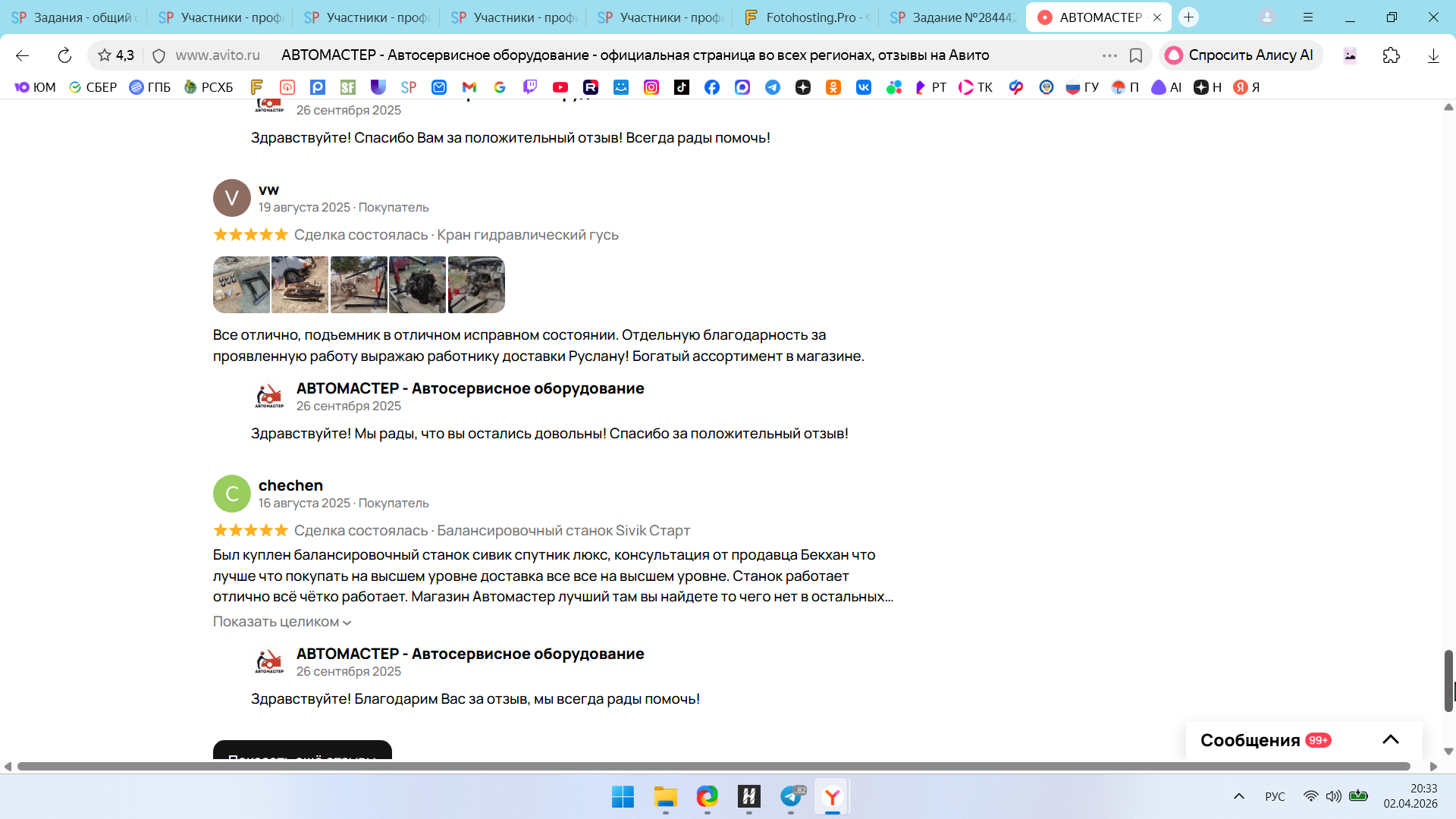Screen dimensions: 1456x819
Task: Open the Twitch bookmark icon
Action: point(530,87)
